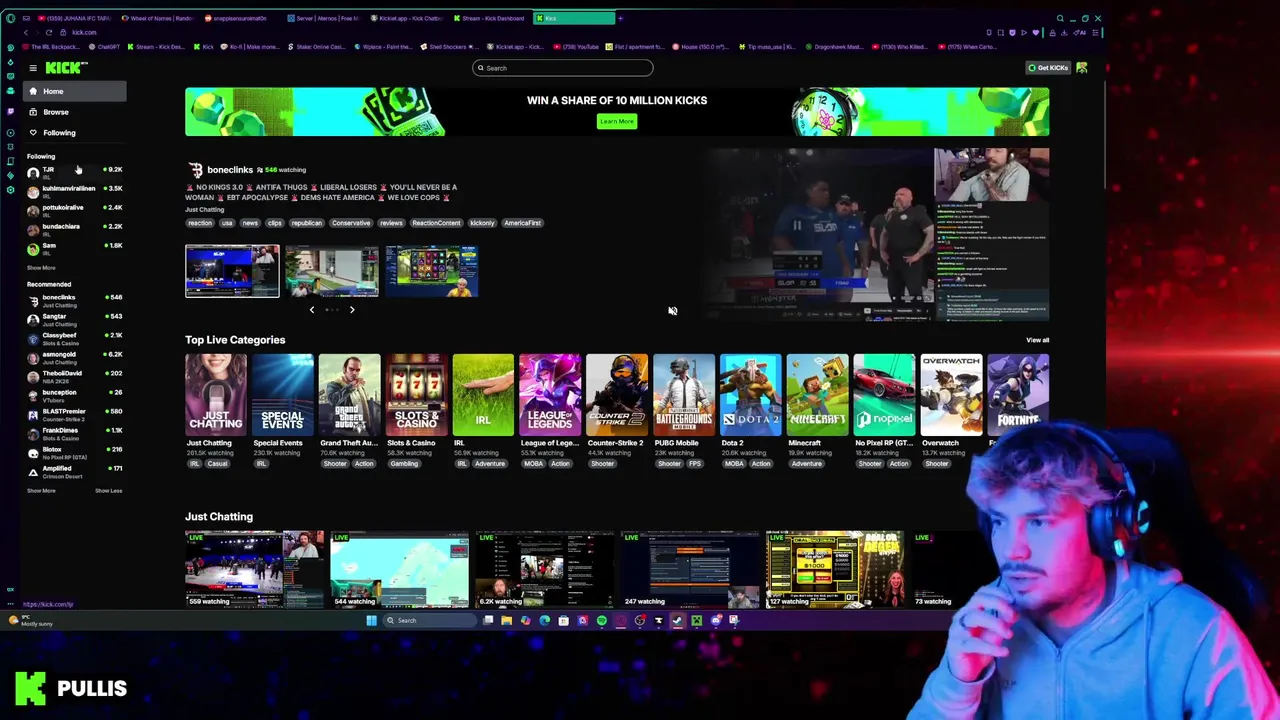
Task: Open the hamburger sidebar menu
Action: 33,68
